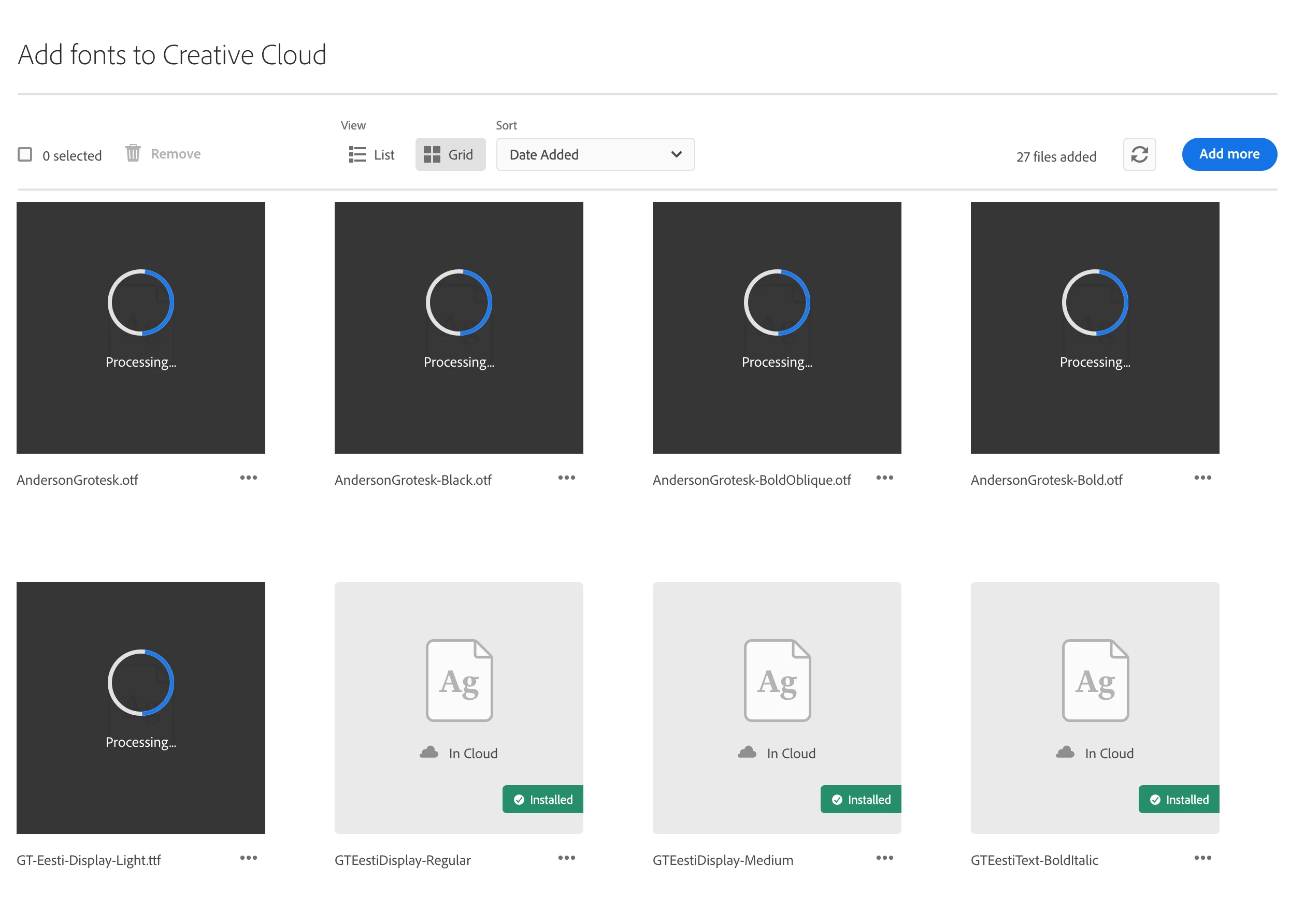Open more options for AndersonGrotesk-BoldOblique.otf
The height and width of the screenshot is (924, 1290).
(884, 478)
